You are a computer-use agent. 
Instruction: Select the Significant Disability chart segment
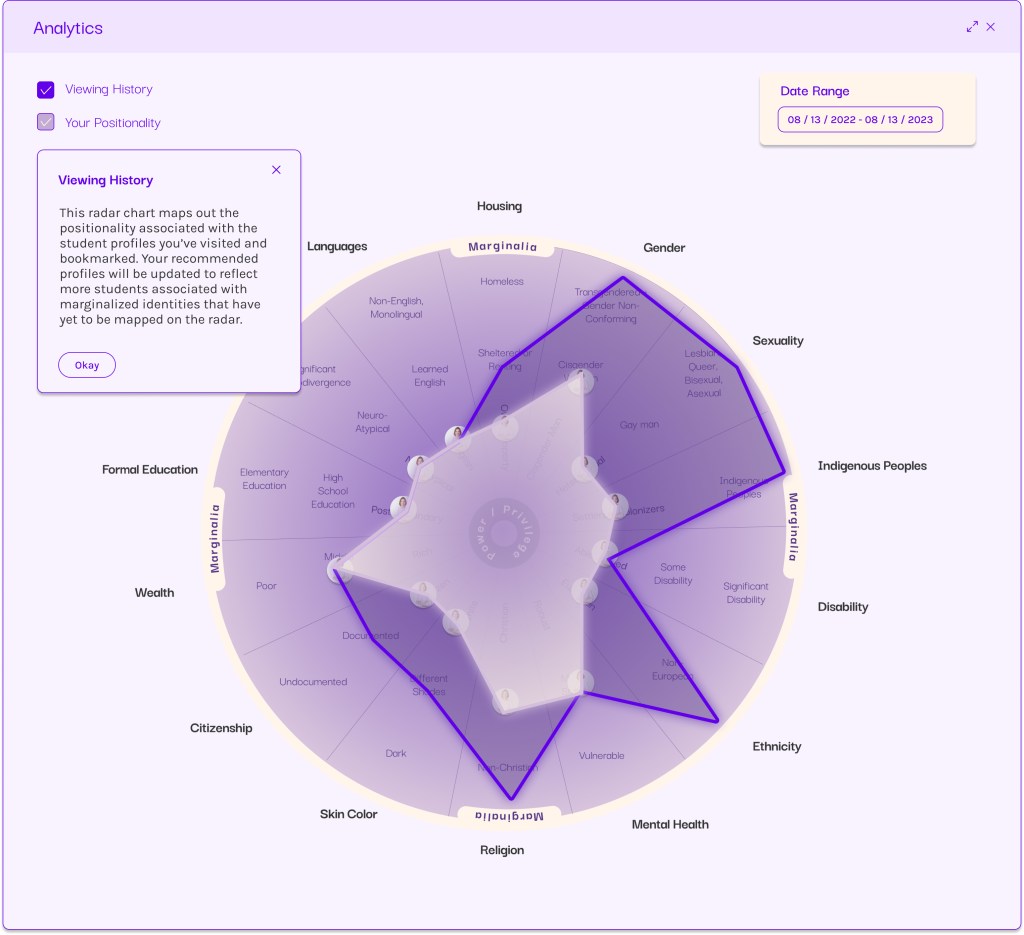[745, 593]
